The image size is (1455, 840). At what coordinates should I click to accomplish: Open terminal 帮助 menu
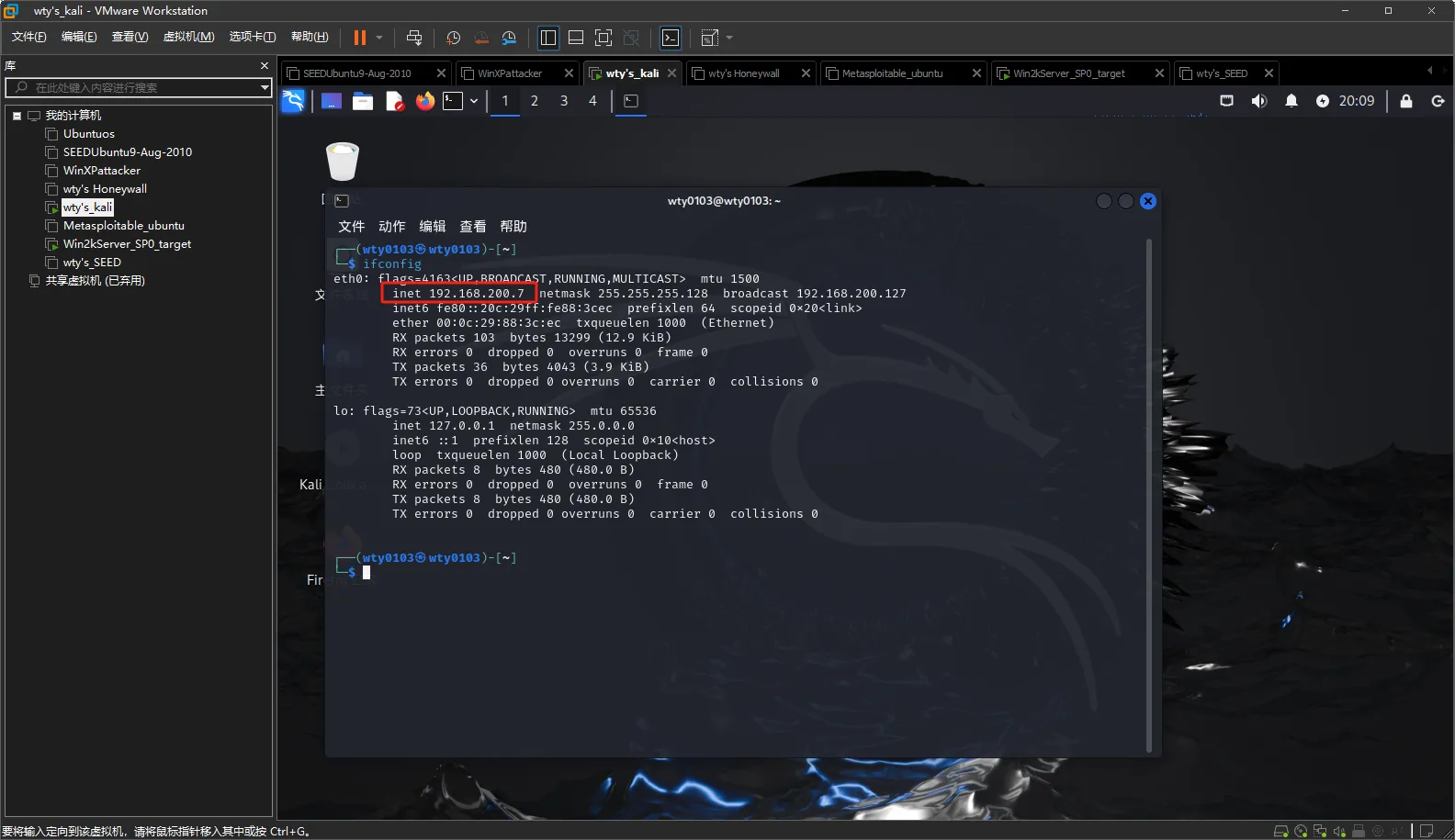tap(513, 227)
